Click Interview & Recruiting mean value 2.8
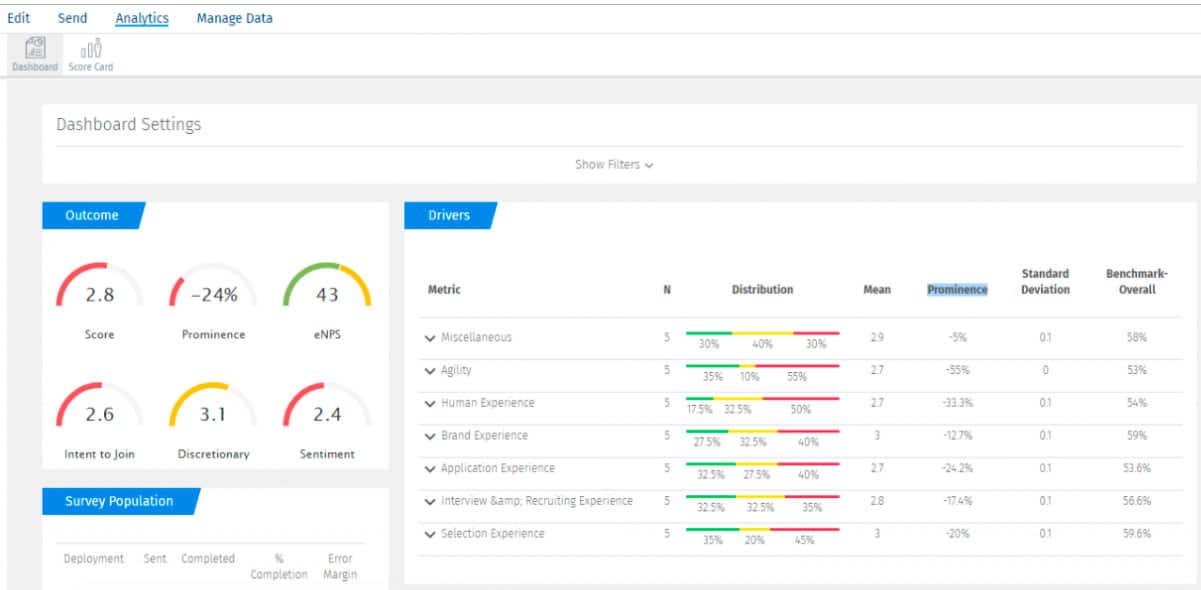The width and height of the screenshot is (1201, 590). click(x=877, y=501)
